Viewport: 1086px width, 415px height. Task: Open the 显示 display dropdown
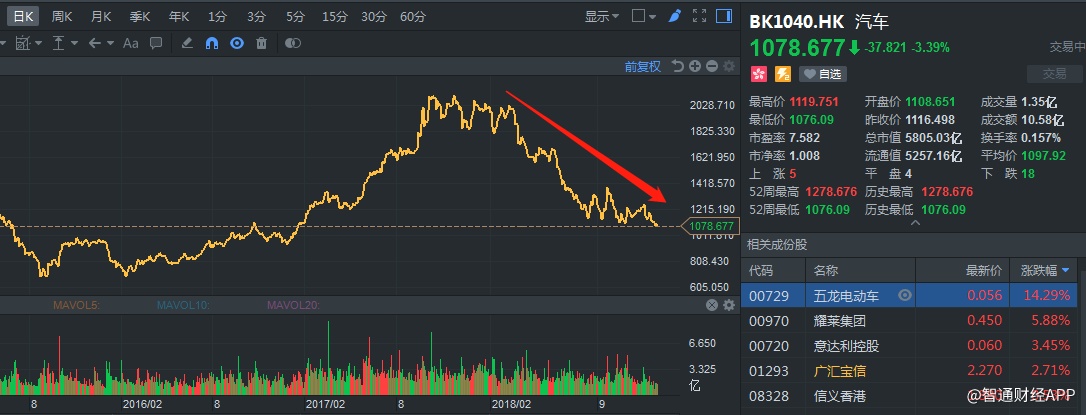(602, 17)
